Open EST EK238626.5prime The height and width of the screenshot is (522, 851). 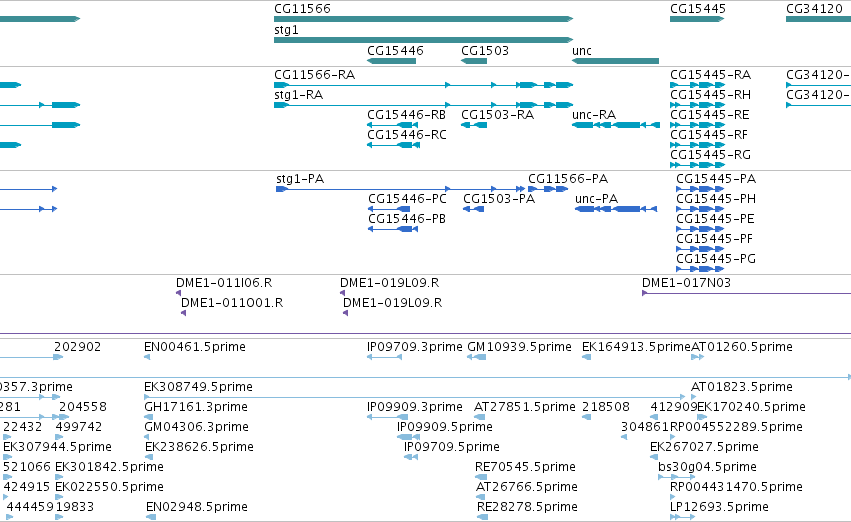tap(199, 448)
